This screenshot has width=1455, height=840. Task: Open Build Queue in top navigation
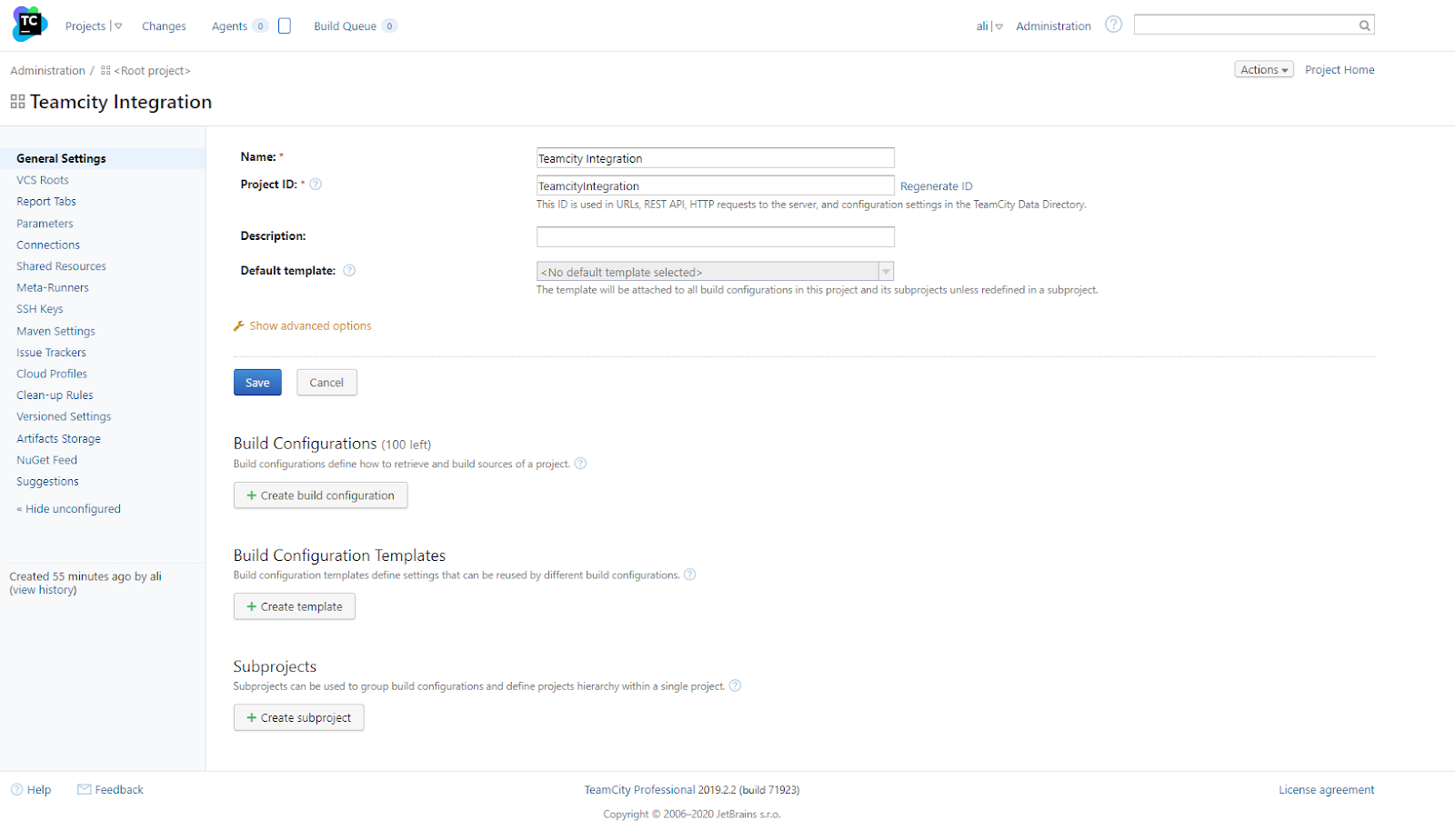[x=345, y=26]
